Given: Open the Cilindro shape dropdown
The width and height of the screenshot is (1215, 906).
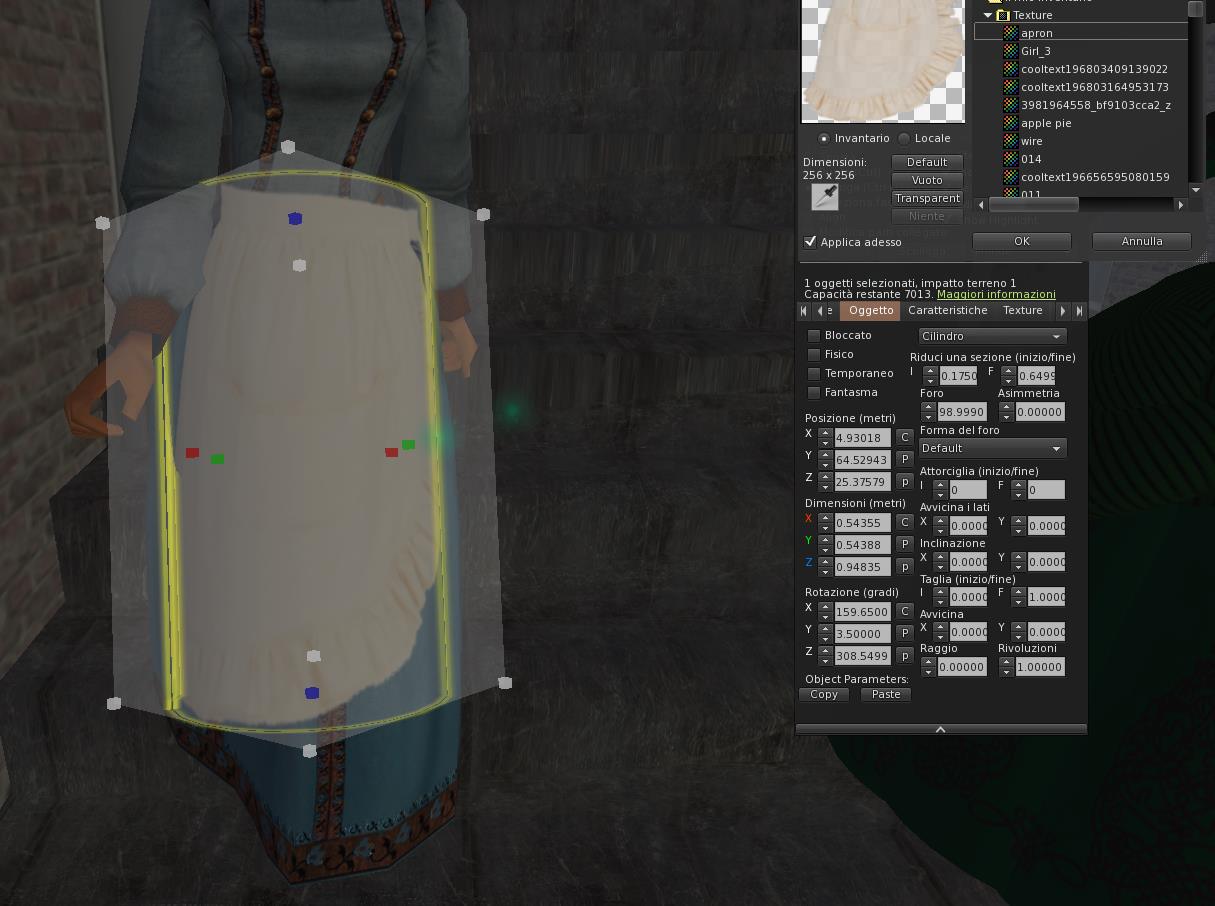Looking at the screenshot, I should click(992, 337).
